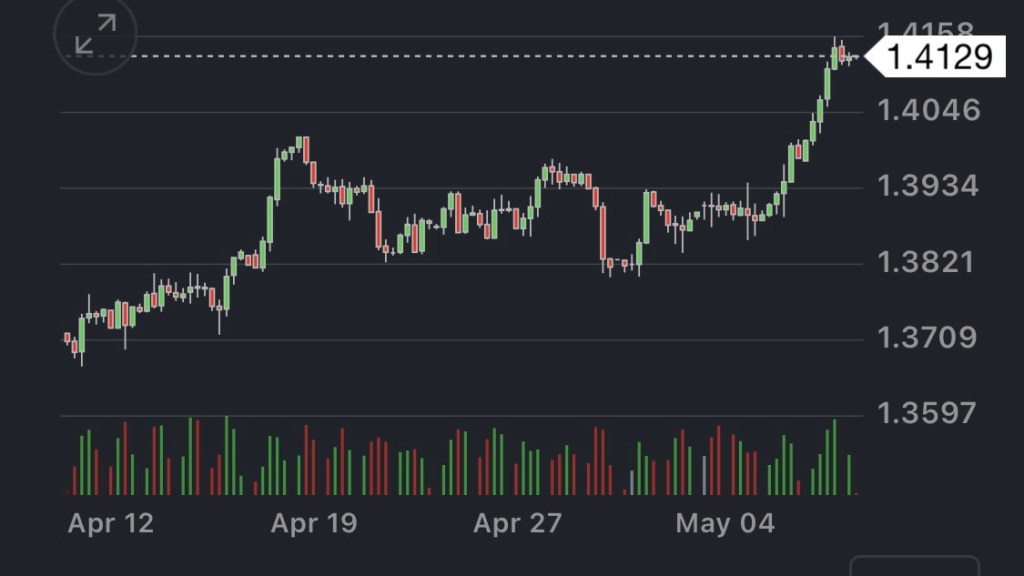Image resolution: width=1024 pixels, height=576 pixels.
Task: Select the 1.4046 price axis label
Action: coord(929,110)
